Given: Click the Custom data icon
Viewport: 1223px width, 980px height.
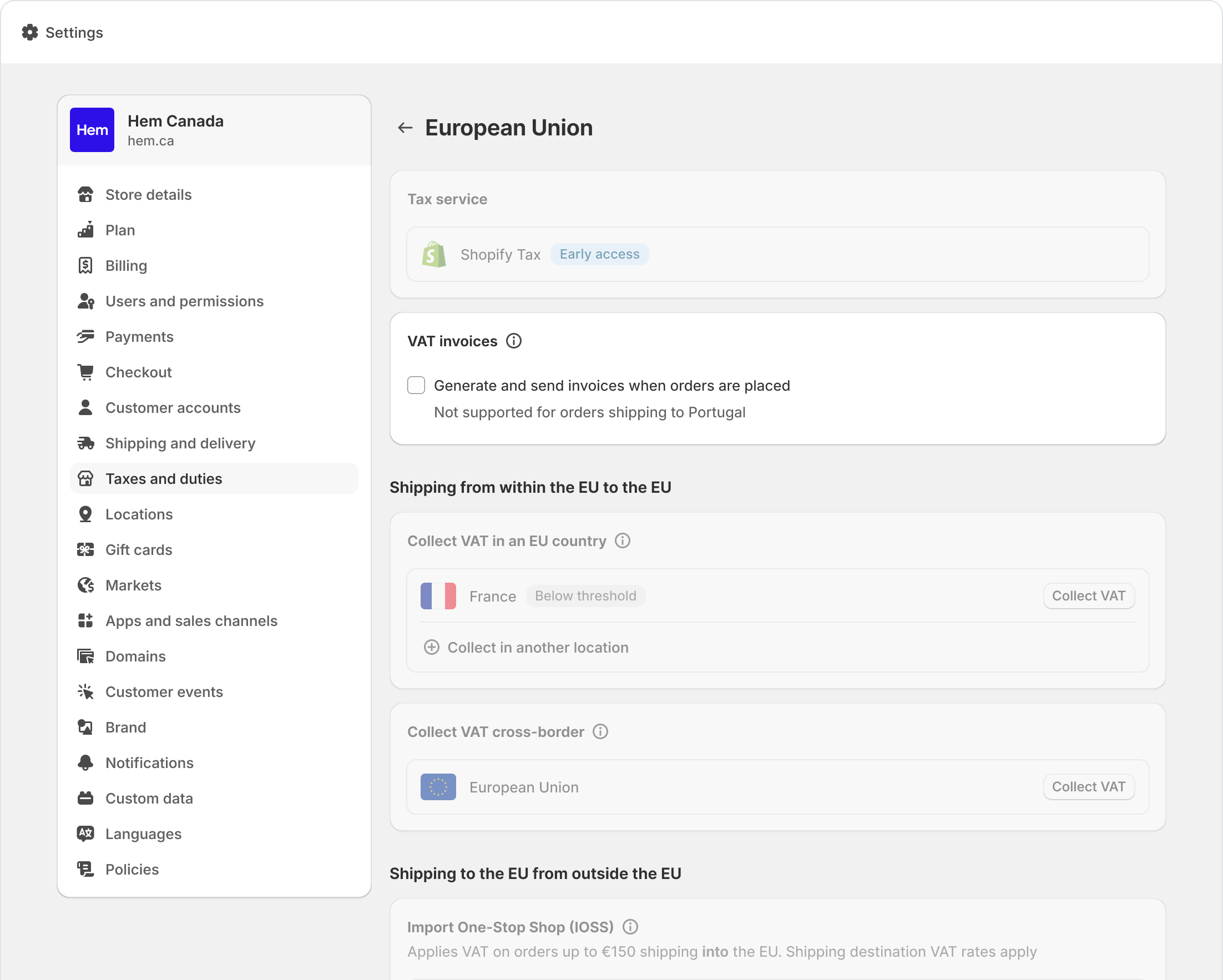Looking at the screenshot, I should pos(85,799).
